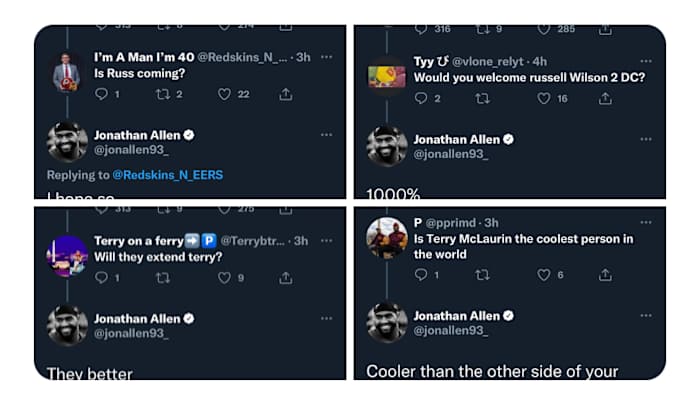The width and height of the screenshot is (700, 403).
Task: Share the Terry McLaurin coolest person tweet
Action: pyautogui.click(x=605, y=275)
